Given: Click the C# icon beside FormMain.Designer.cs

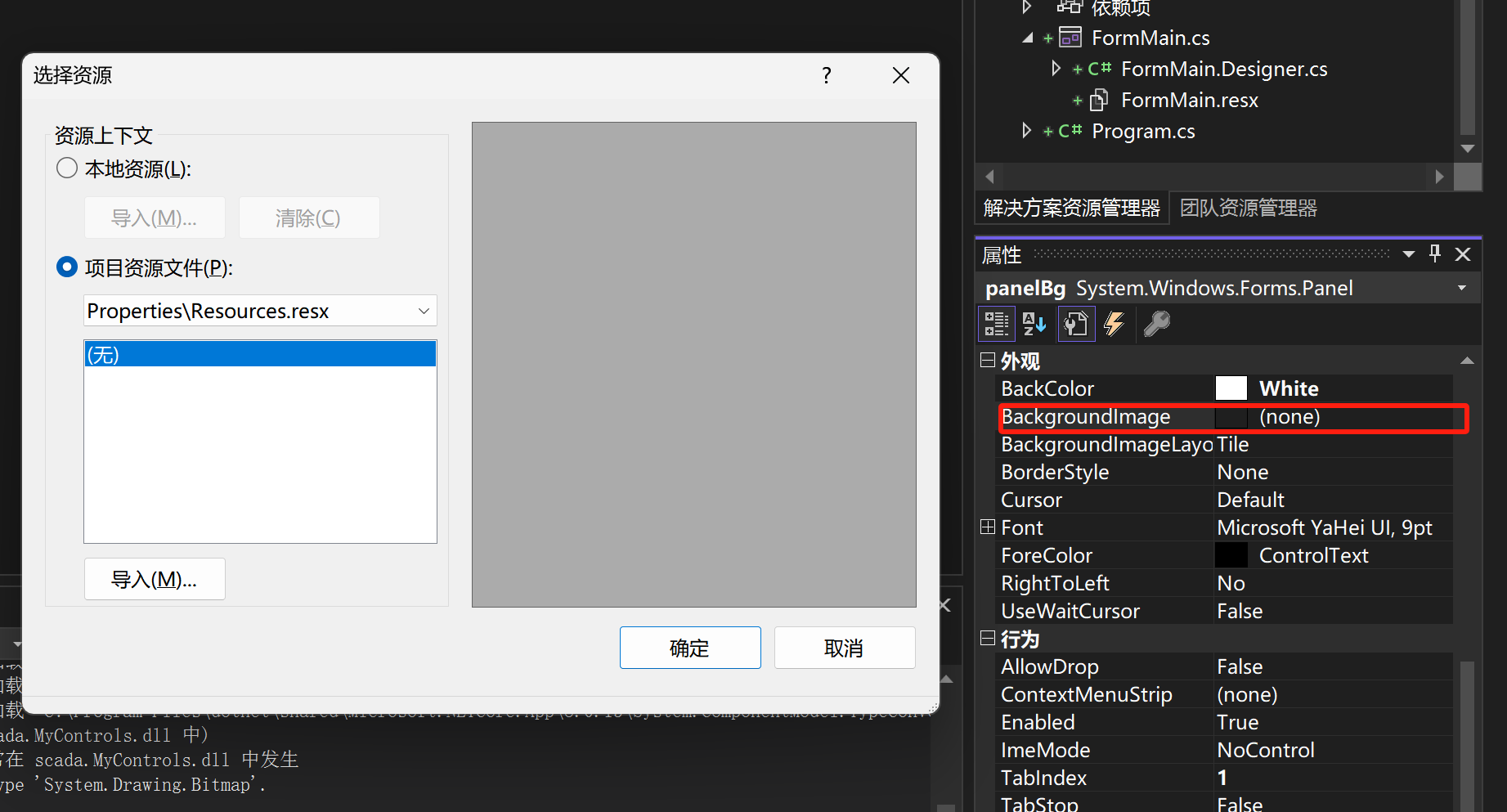Looking at the screenshot, I should coord(1100,69).
